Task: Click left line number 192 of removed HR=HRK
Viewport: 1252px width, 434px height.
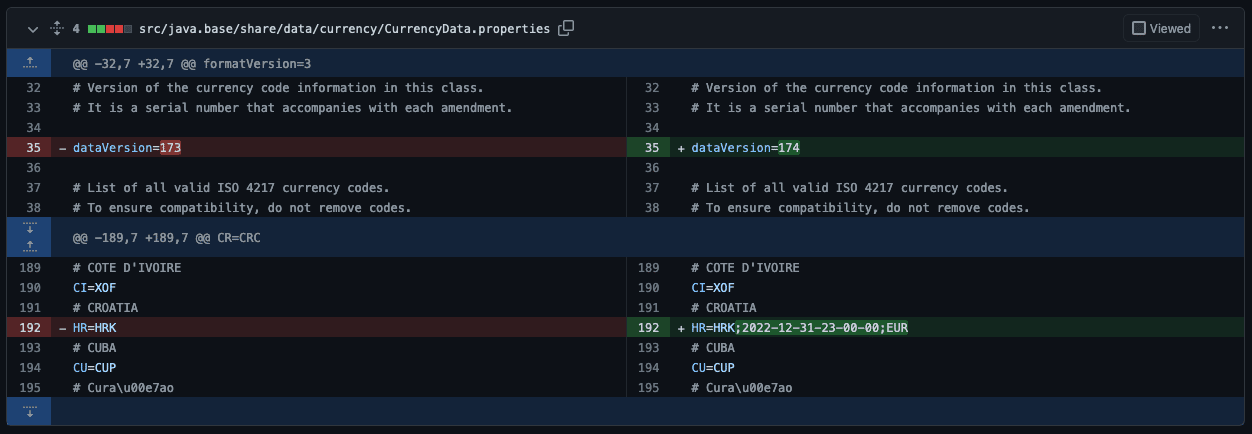Action: pos(34,328)
